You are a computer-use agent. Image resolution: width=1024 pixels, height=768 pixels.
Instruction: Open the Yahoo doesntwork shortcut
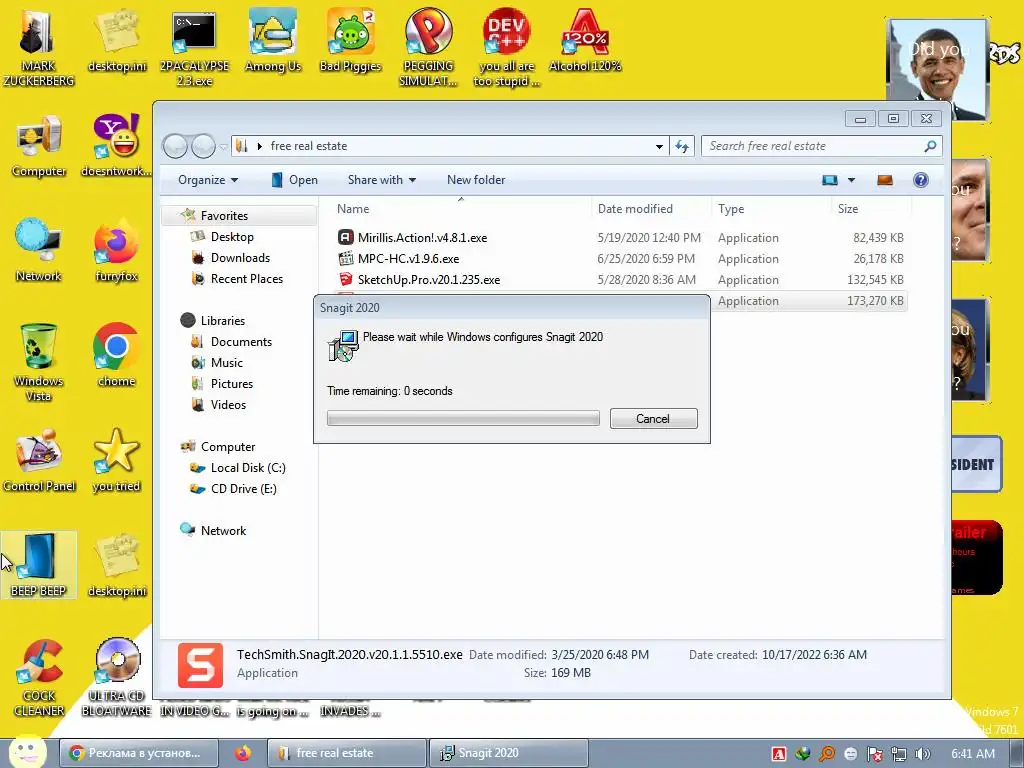(x=116, y=146)
